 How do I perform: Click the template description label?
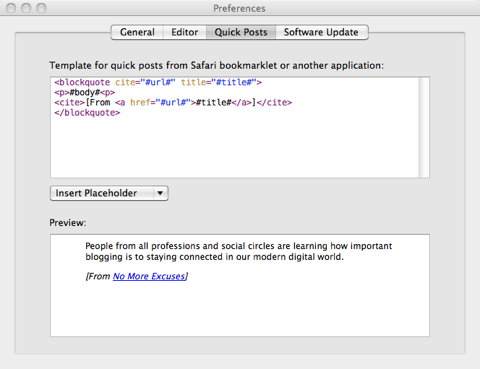coord(217,65)
